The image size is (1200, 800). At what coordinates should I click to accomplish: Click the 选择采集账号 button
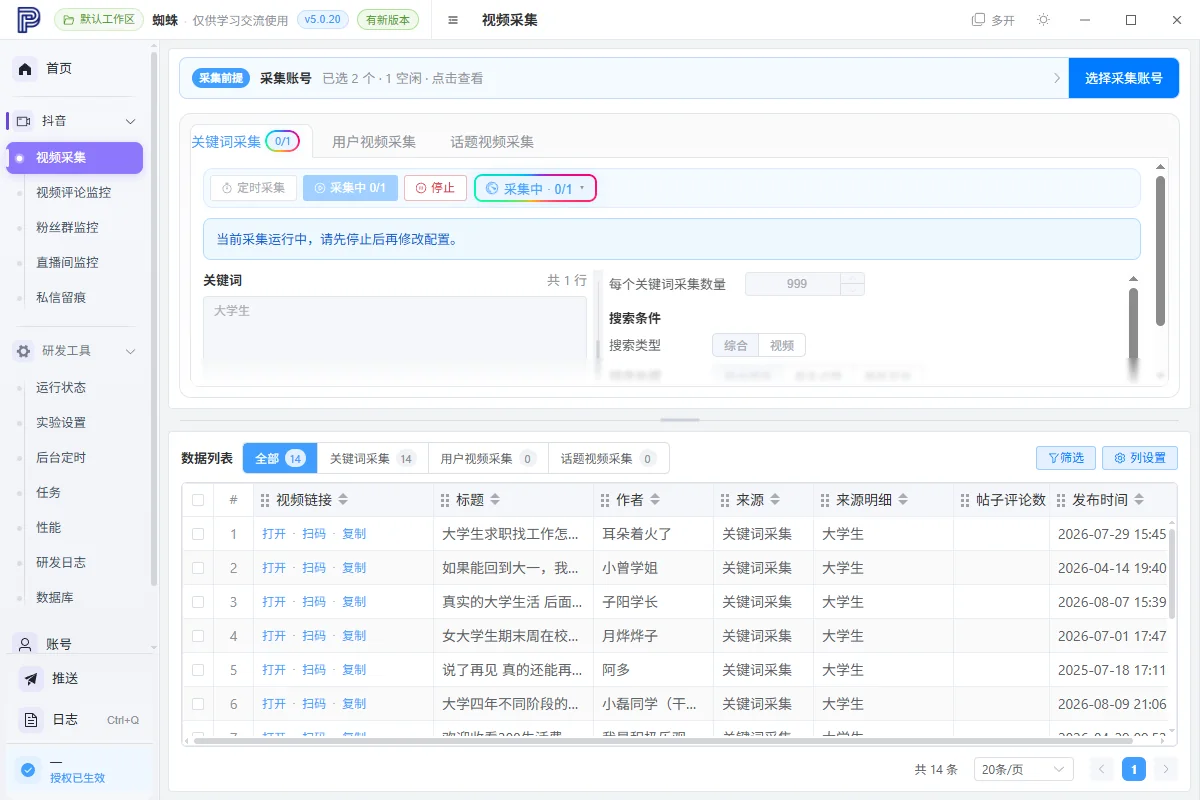click(1124, 78)
